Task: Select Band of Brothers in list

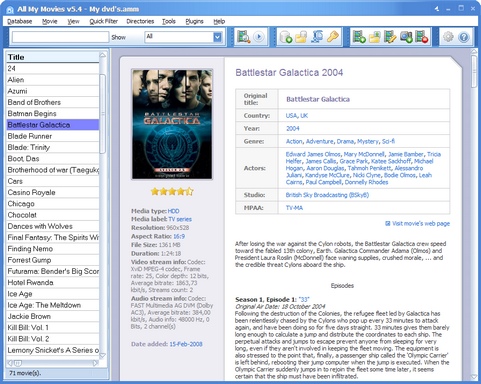Action: pyautogui.click(x=53, y=102)
